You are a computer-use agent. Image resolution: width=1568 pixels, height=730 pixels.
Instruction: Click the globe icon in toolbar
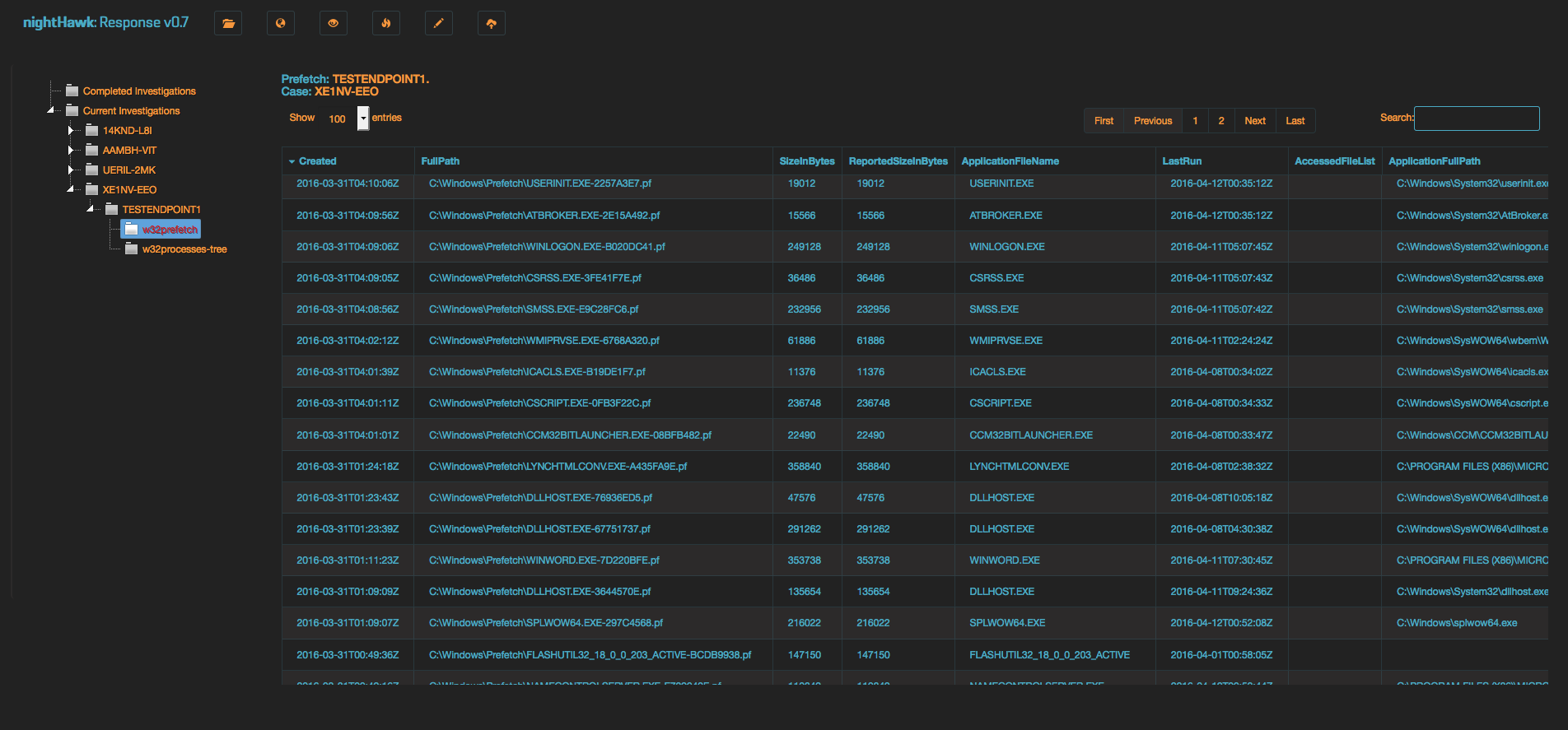pyautogui.click(x=281, y=23)
